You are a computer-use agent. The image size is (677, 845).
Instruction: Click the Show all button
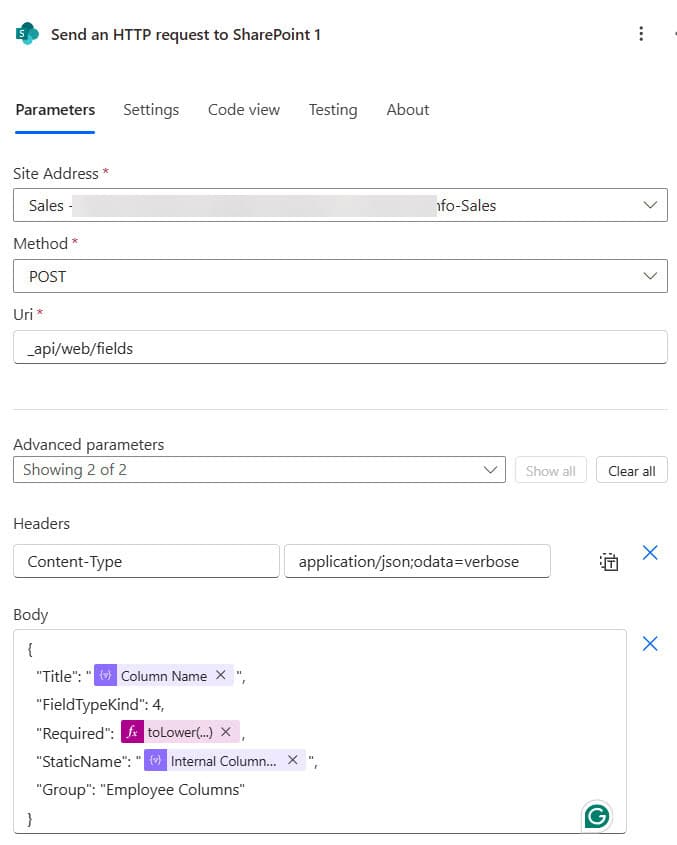(550, 470)
